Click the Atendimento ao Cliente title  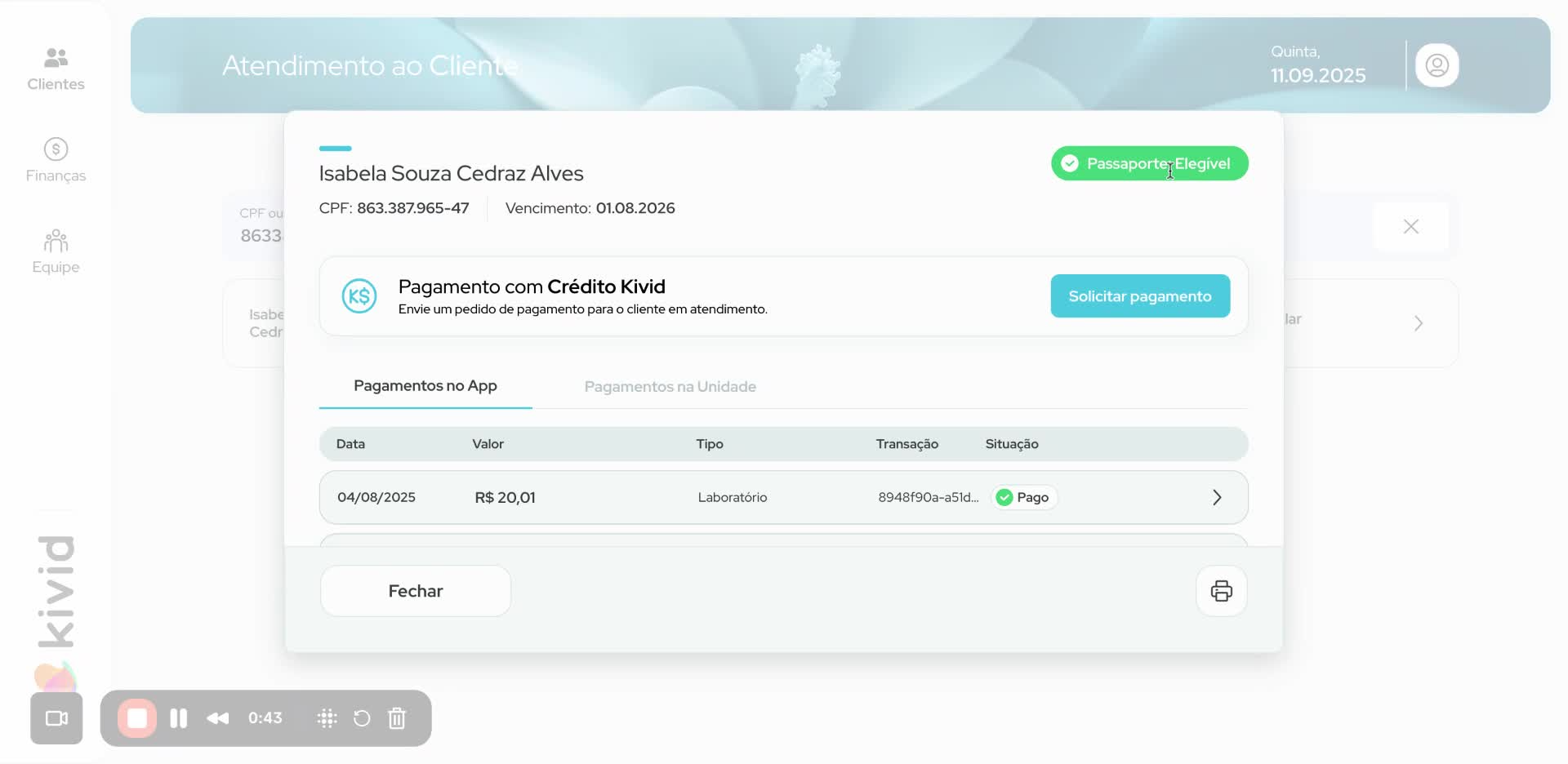pyautogui.click(x=370, y=65)
